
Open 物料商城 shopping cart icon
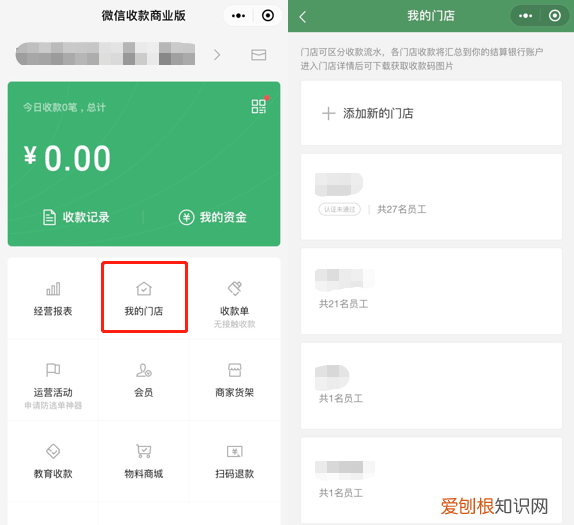click(x=144, y=451)
